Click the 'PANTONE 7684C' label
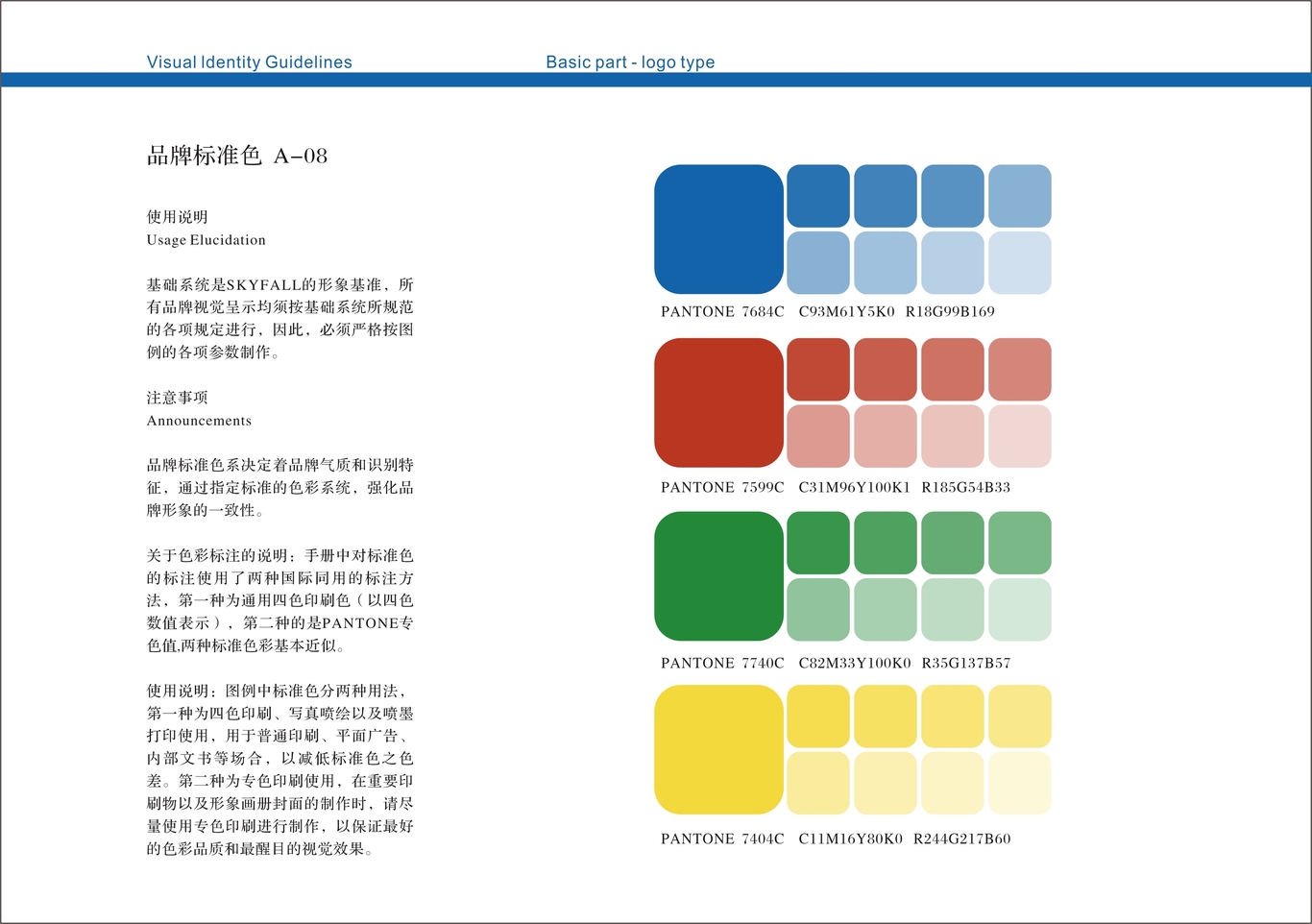Screen dimensions: 1312x924 [722, 311]
